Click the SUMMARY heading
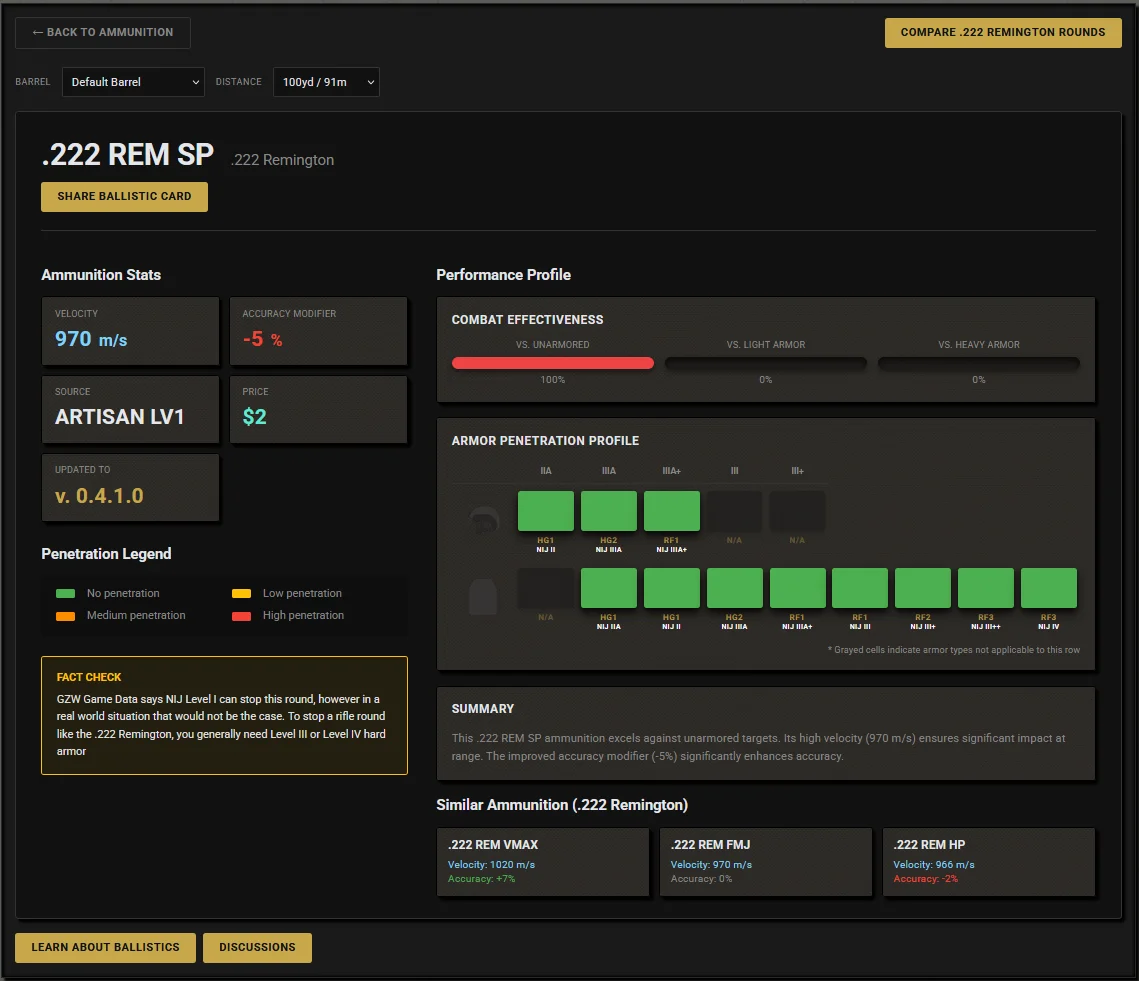 [483, 708]
